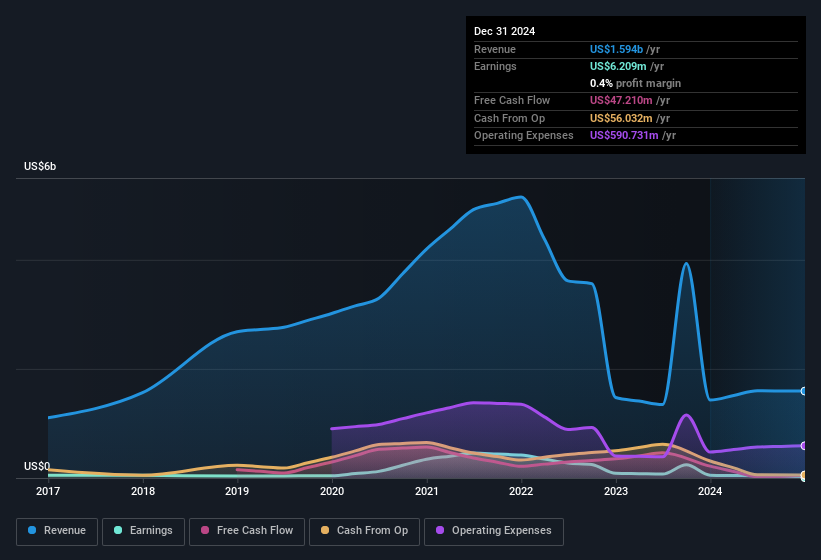
Task: Click the US$47.210m free cash flow value
Action: point(621,100)
